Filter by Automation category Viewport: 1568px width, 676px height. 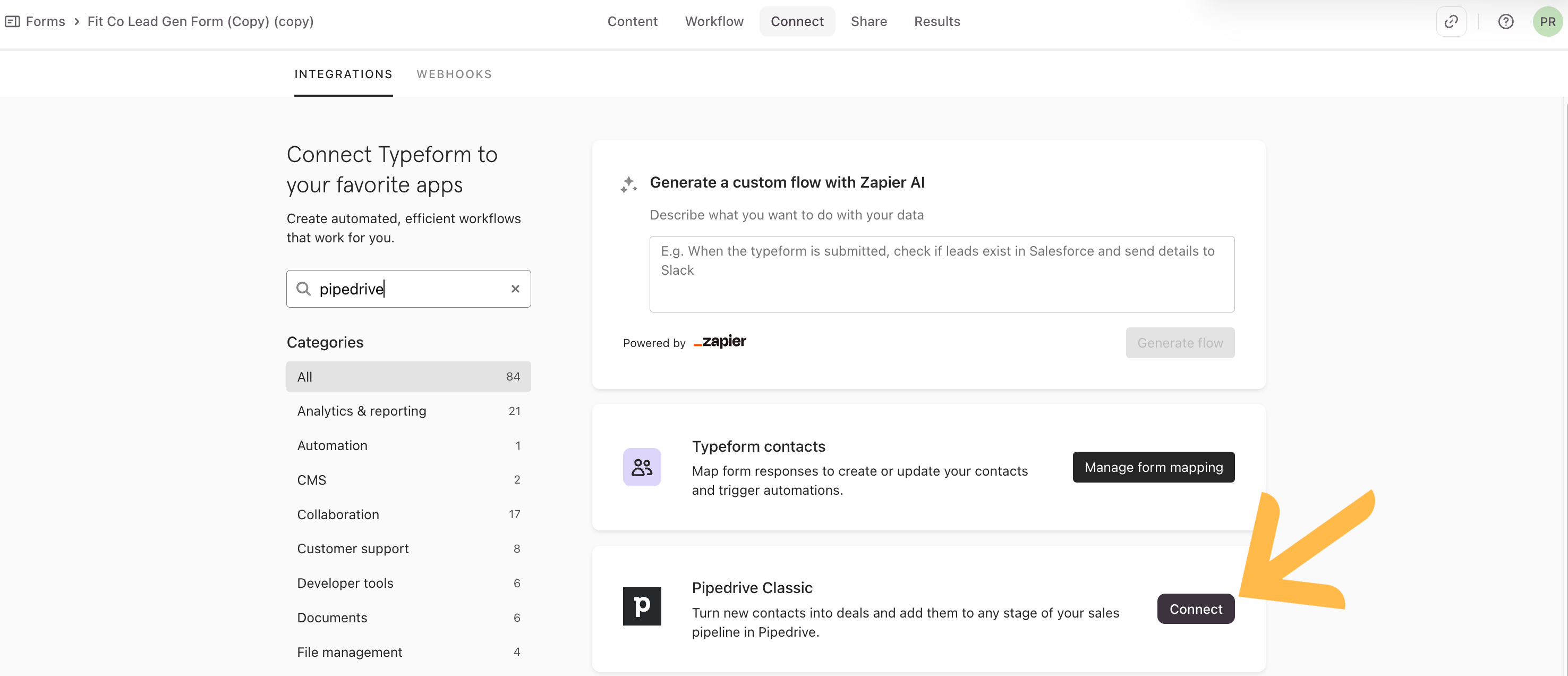tap(408, 445)
